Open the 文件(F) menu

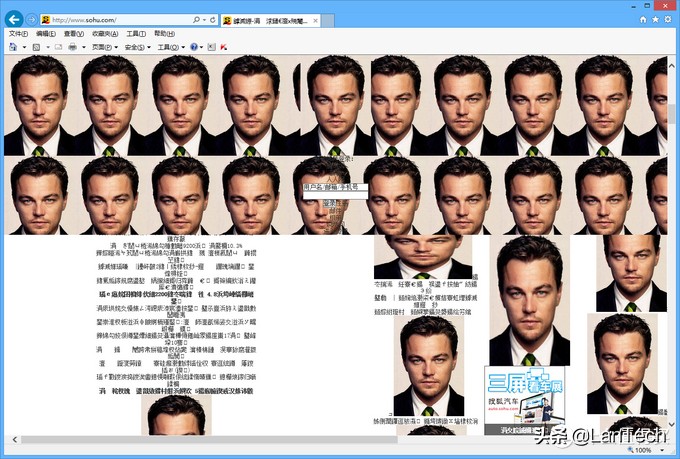pyautogui.click(x=18, y=33)
